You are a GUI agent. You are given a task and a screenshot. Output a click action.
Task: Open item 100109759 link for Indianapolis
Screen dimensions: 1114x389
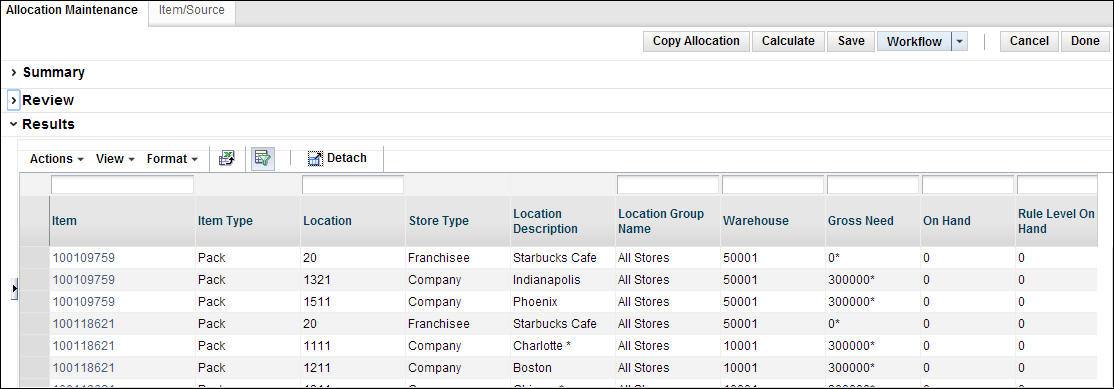[84, 280]
